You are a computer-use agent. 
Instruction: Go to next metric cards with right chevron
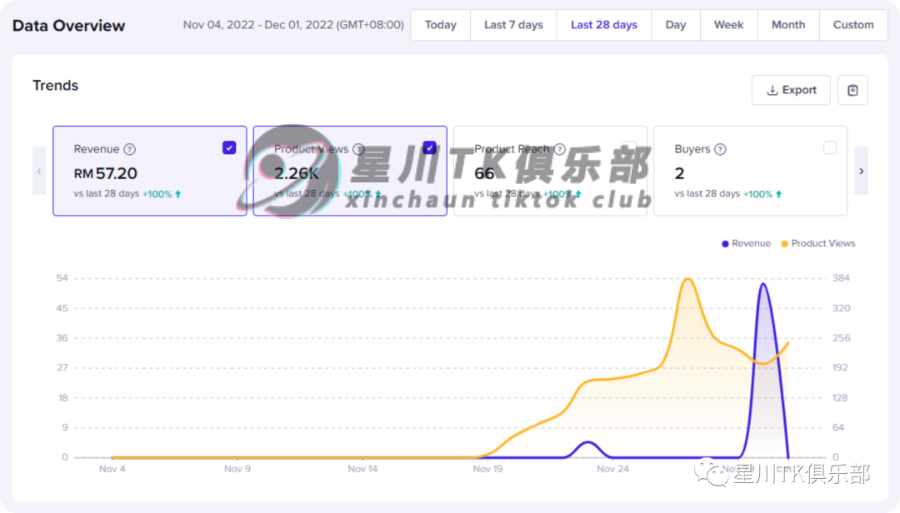(861, 171)
